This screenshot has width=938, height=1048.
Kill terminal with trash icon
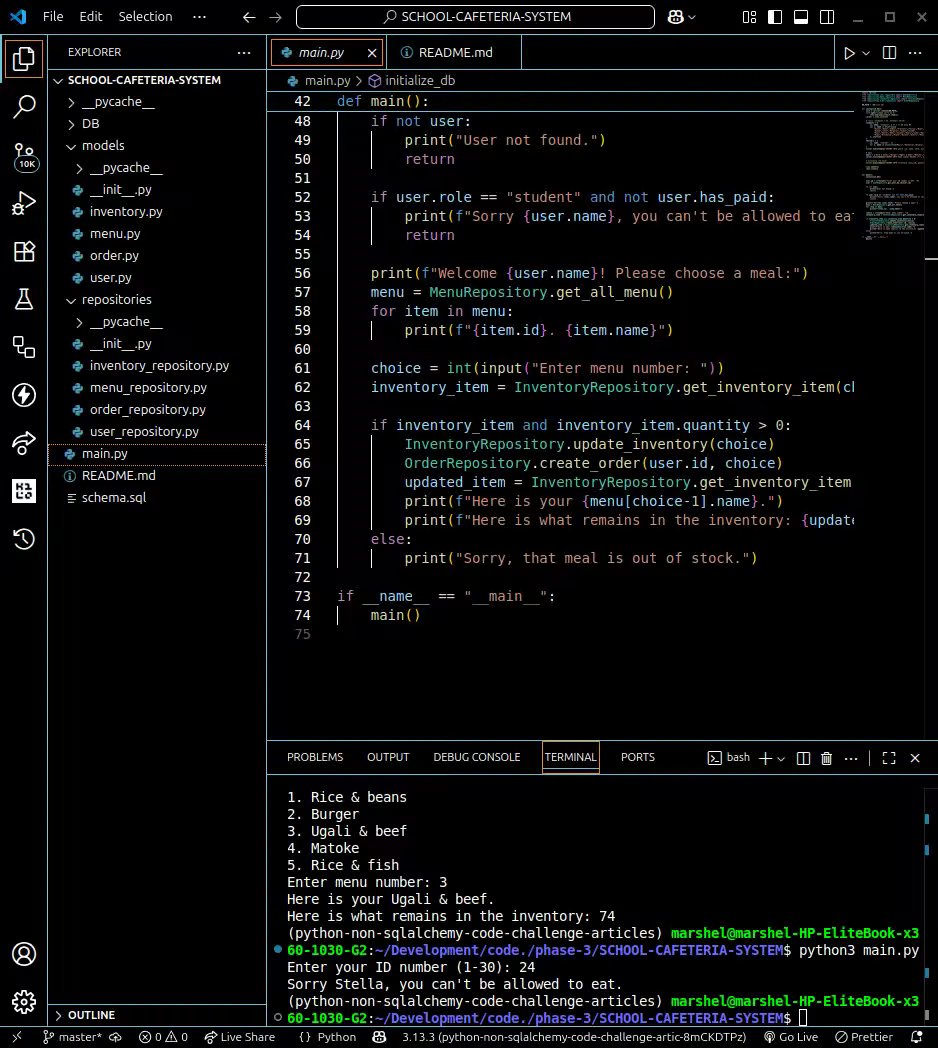[826, 758]
